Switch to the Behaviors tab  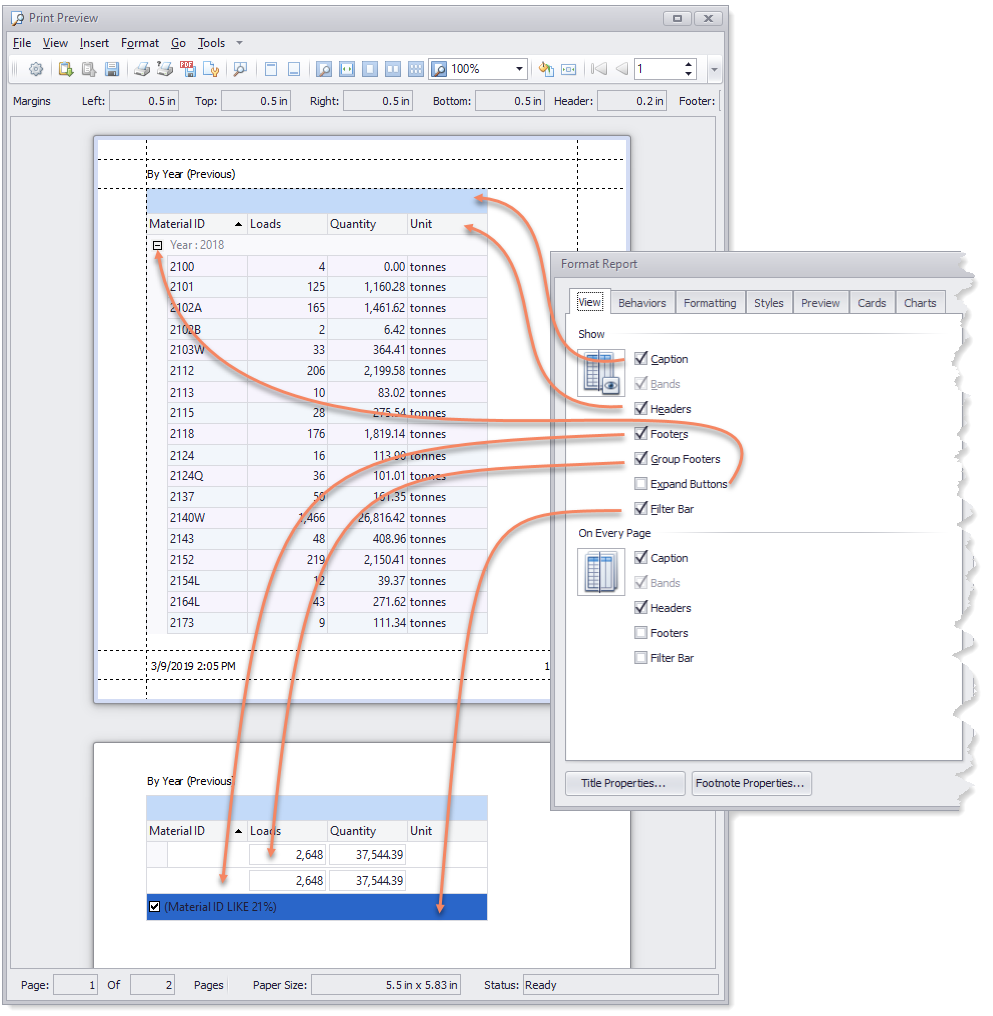pos(642,303)
